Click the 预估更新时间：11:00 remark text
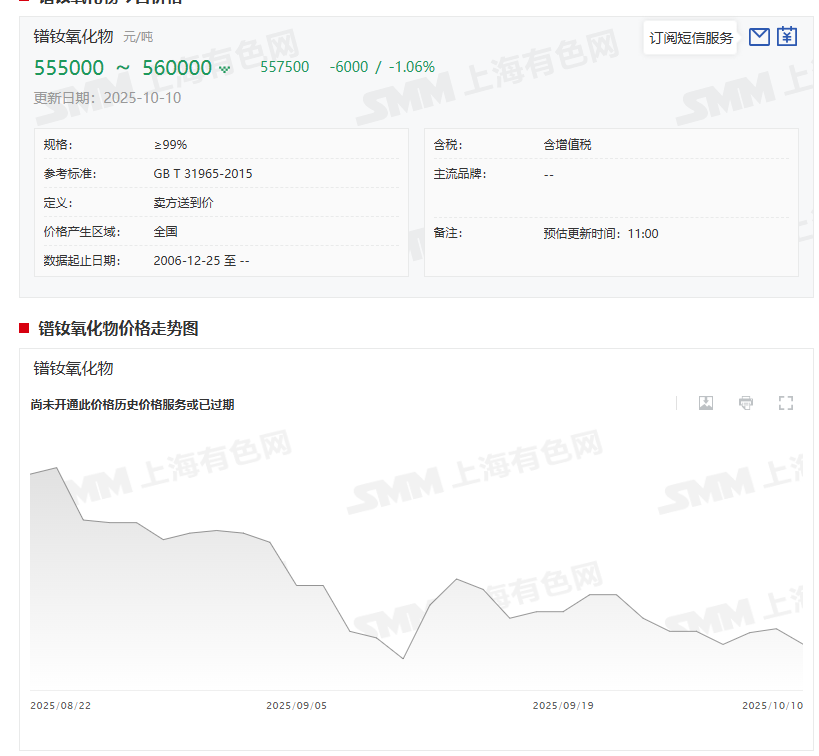 coord(600,234)
